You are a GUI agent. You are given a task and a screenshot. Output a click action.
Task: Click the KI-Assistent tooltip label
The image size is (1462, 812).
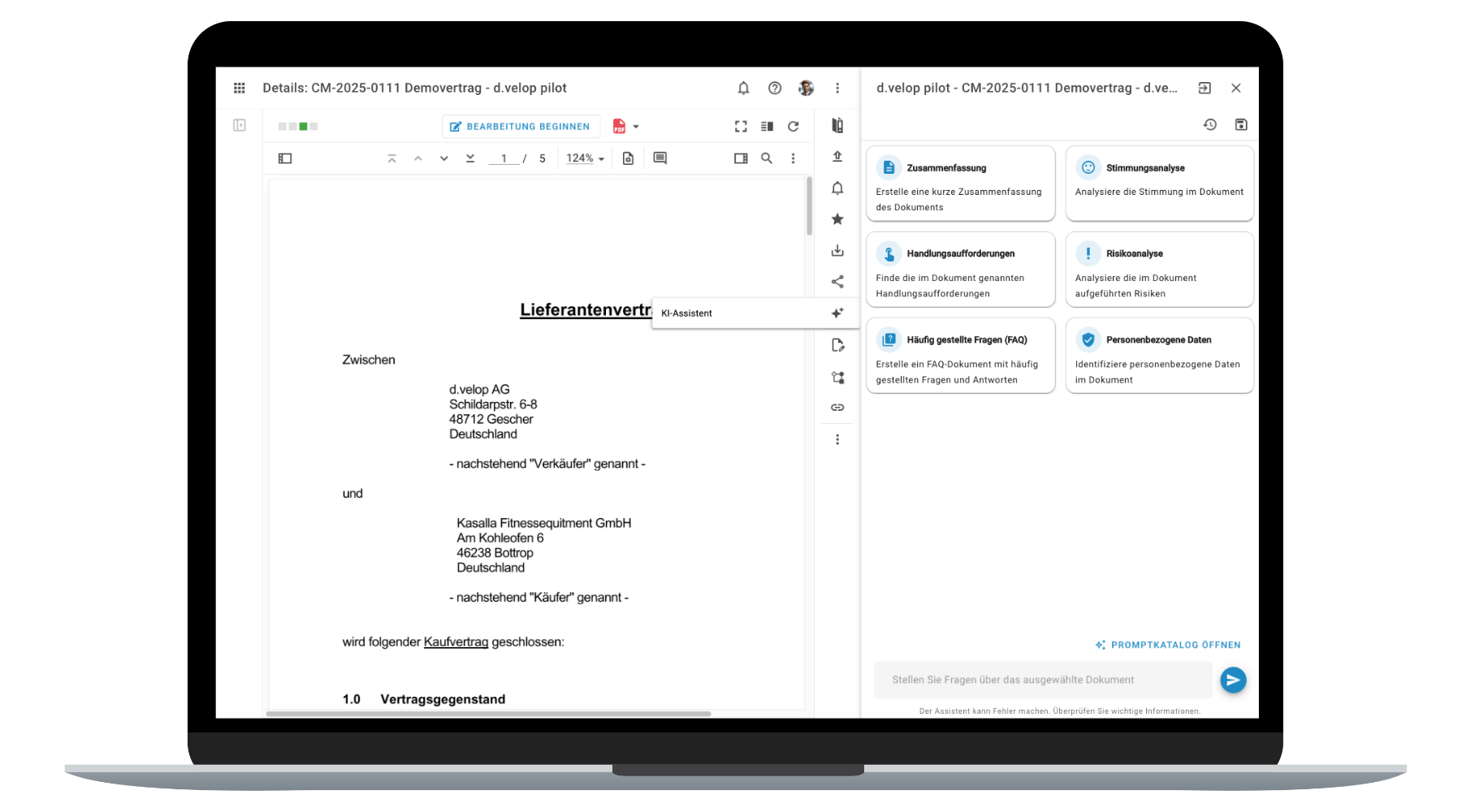click(x=686, y=313)
